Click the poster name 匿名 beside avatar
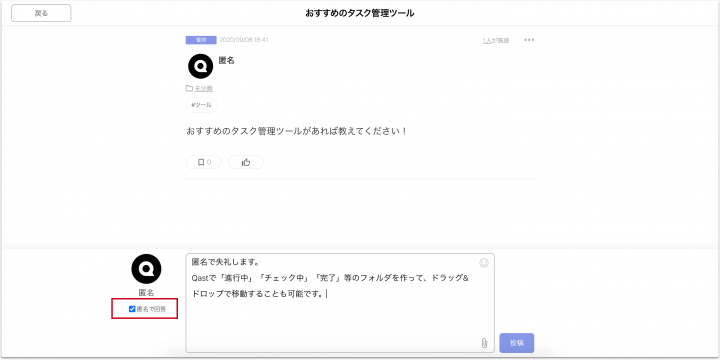720x360 pixels. click(226, 60)
